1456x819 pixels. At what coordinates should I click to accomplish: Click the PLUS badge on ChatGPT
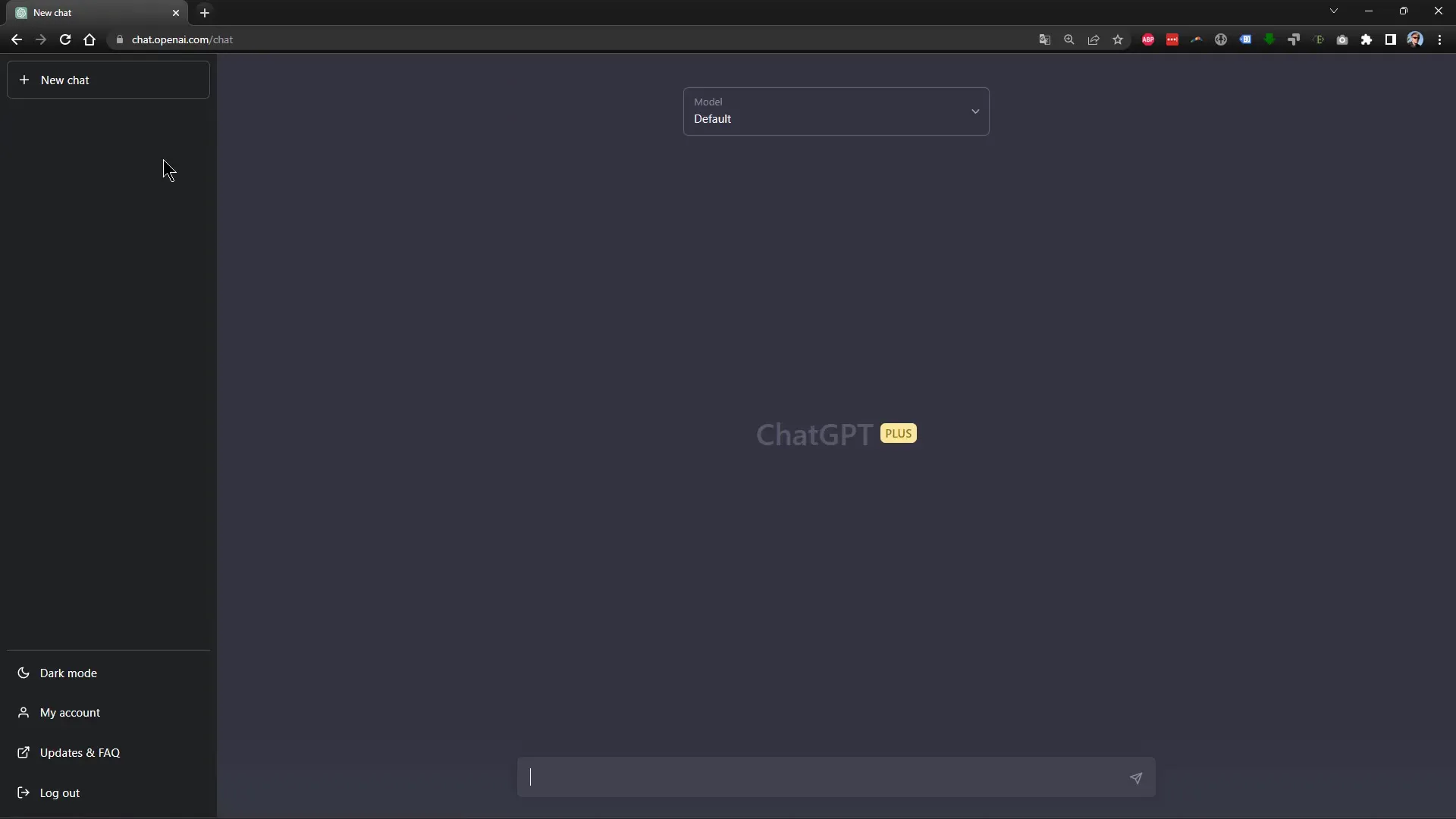[897, 432]
